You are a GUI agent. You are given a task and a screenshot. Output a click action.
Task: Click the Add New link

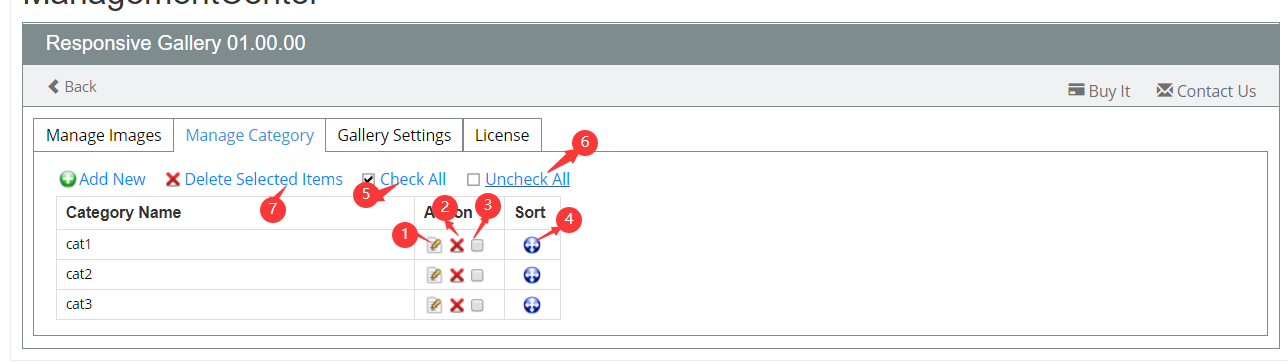click(112, 179)
